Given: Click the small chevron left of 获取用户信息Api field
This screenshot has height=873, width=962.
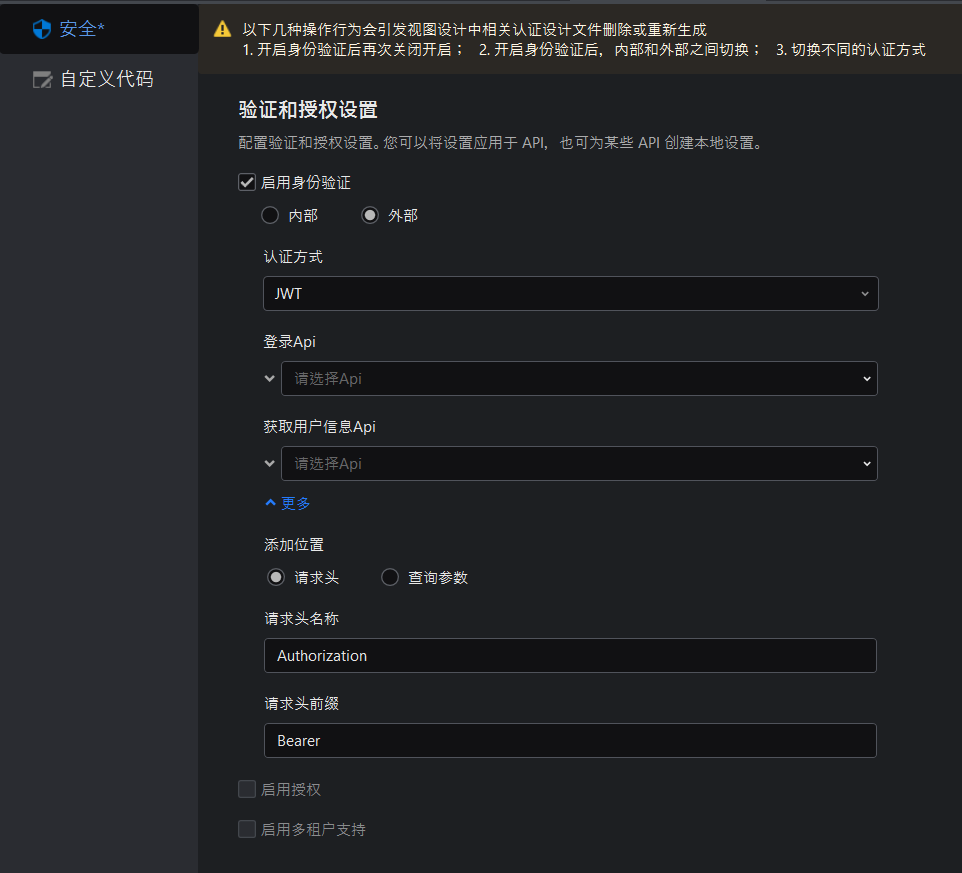Looking at the screenshot, I should pyautogui.click(x=269, y=464).
